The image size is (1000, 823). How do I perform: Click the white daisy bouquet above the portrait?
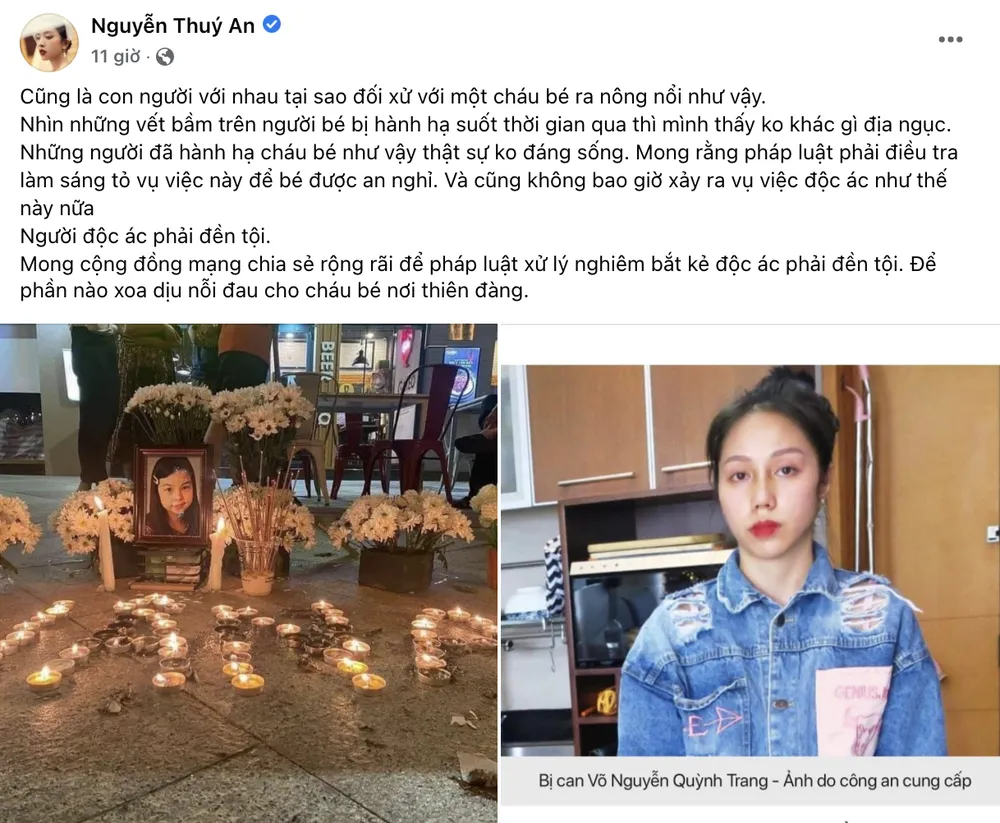(168, 413)
